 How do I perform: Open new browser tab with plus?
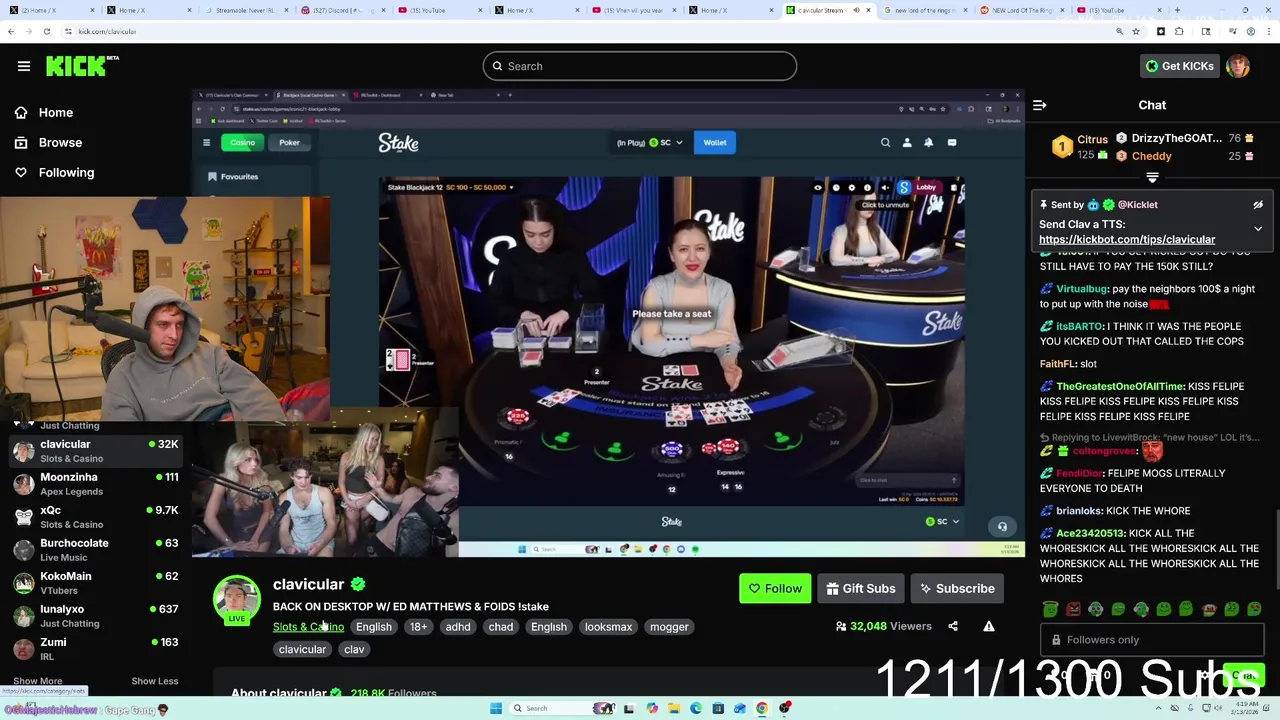(x=1177, y=10)
